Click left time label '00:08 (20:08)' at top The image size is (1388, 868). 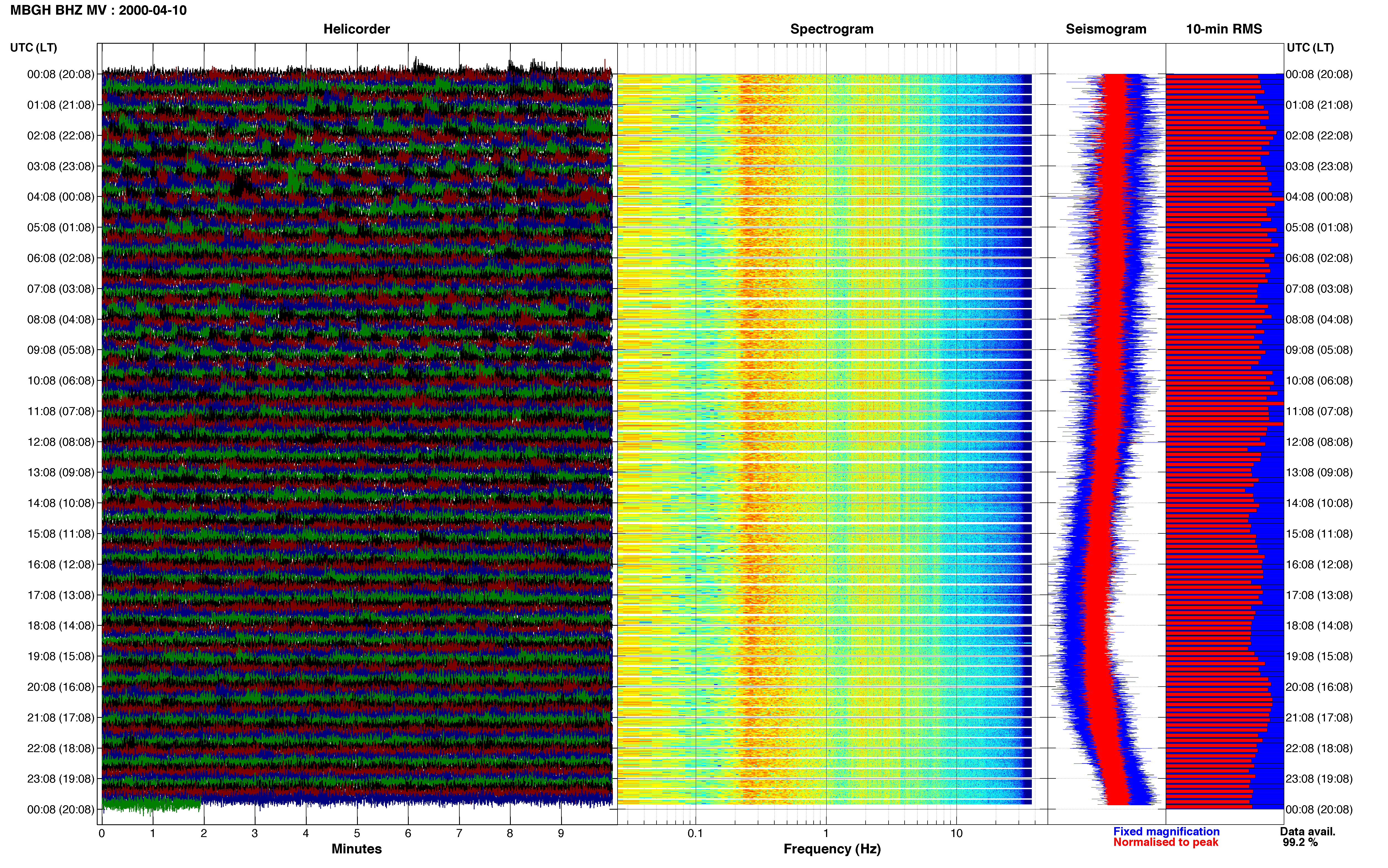(x=60, y=74)
